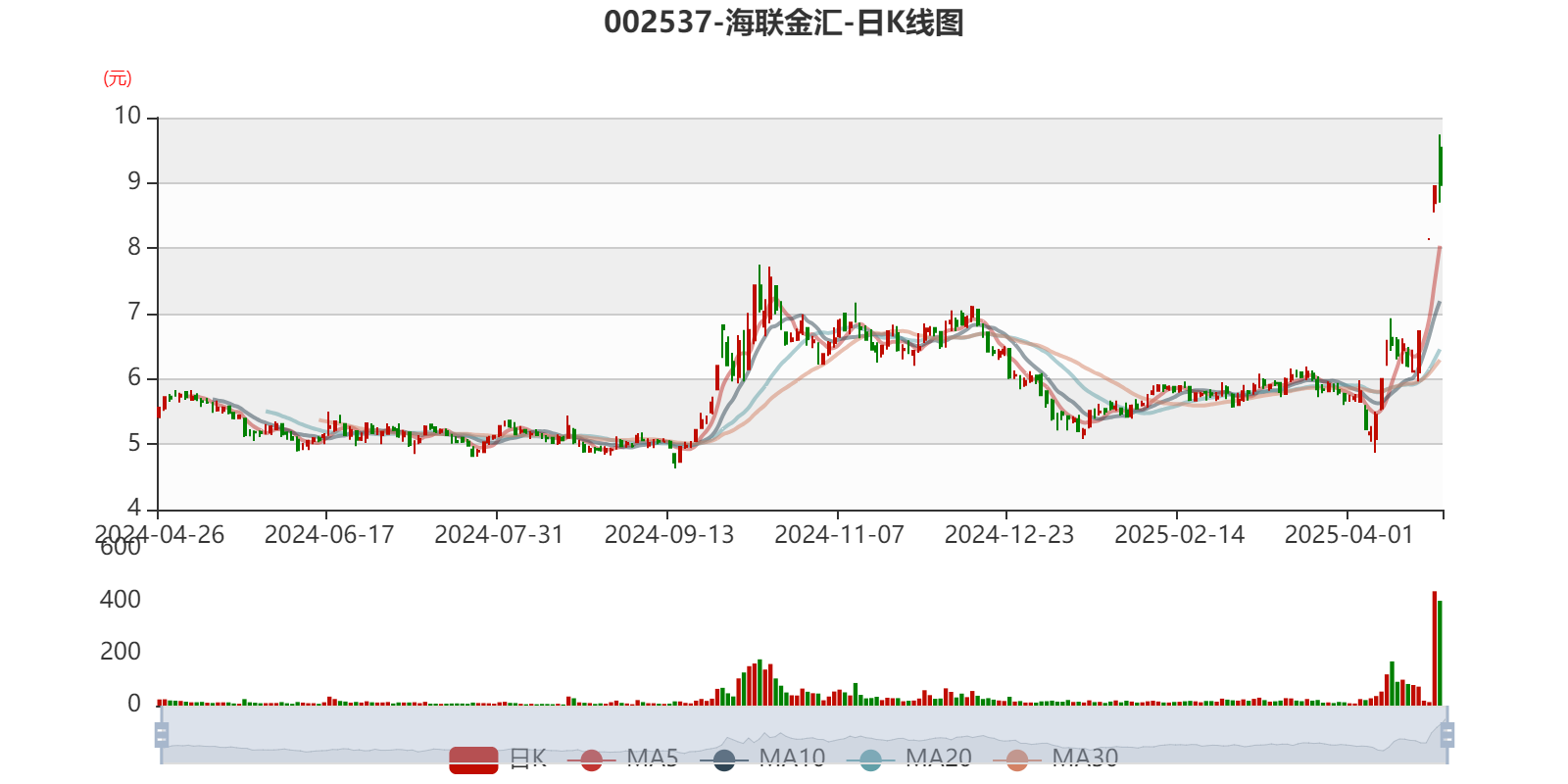The width and height of the screenshot is (1568, 784).
Task: Click the MA30 legend circle icon
Action: click(x=1017, y=759)
